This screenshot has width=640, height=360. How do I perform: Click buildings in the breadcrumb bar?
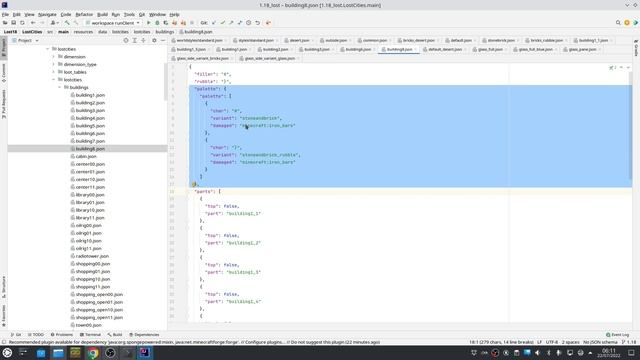(x=164, y=32)
